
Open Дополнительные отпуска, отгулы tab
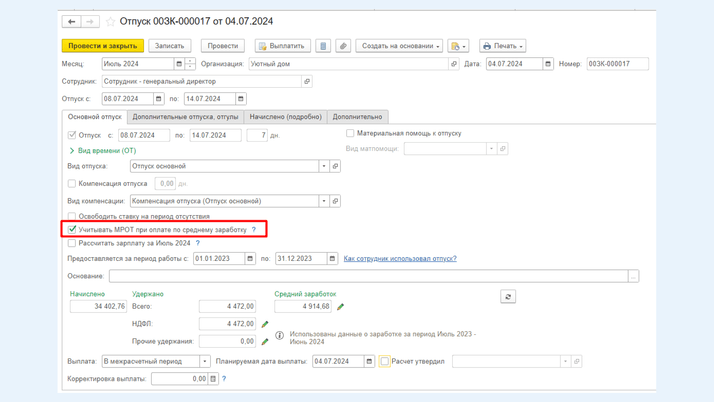pyautogui.click(x=185, y=117)
